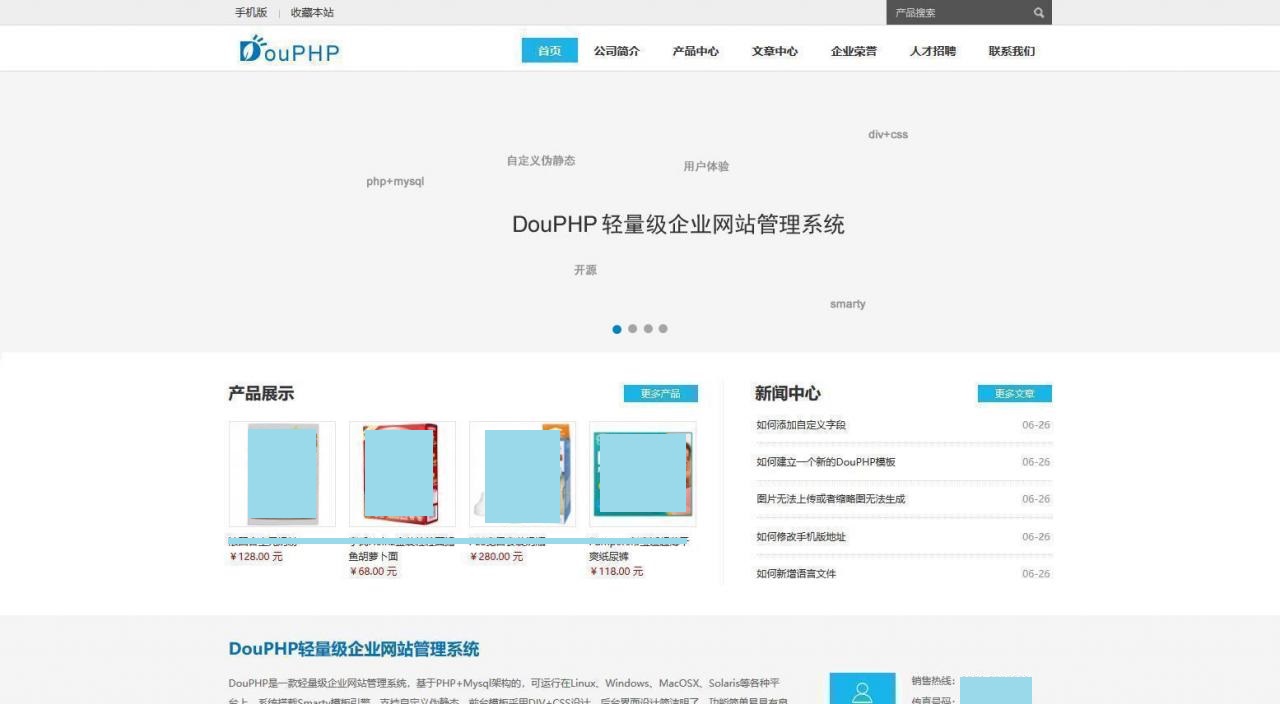Open the 人才招聘 navigation menu

click(x=932, y=50)
